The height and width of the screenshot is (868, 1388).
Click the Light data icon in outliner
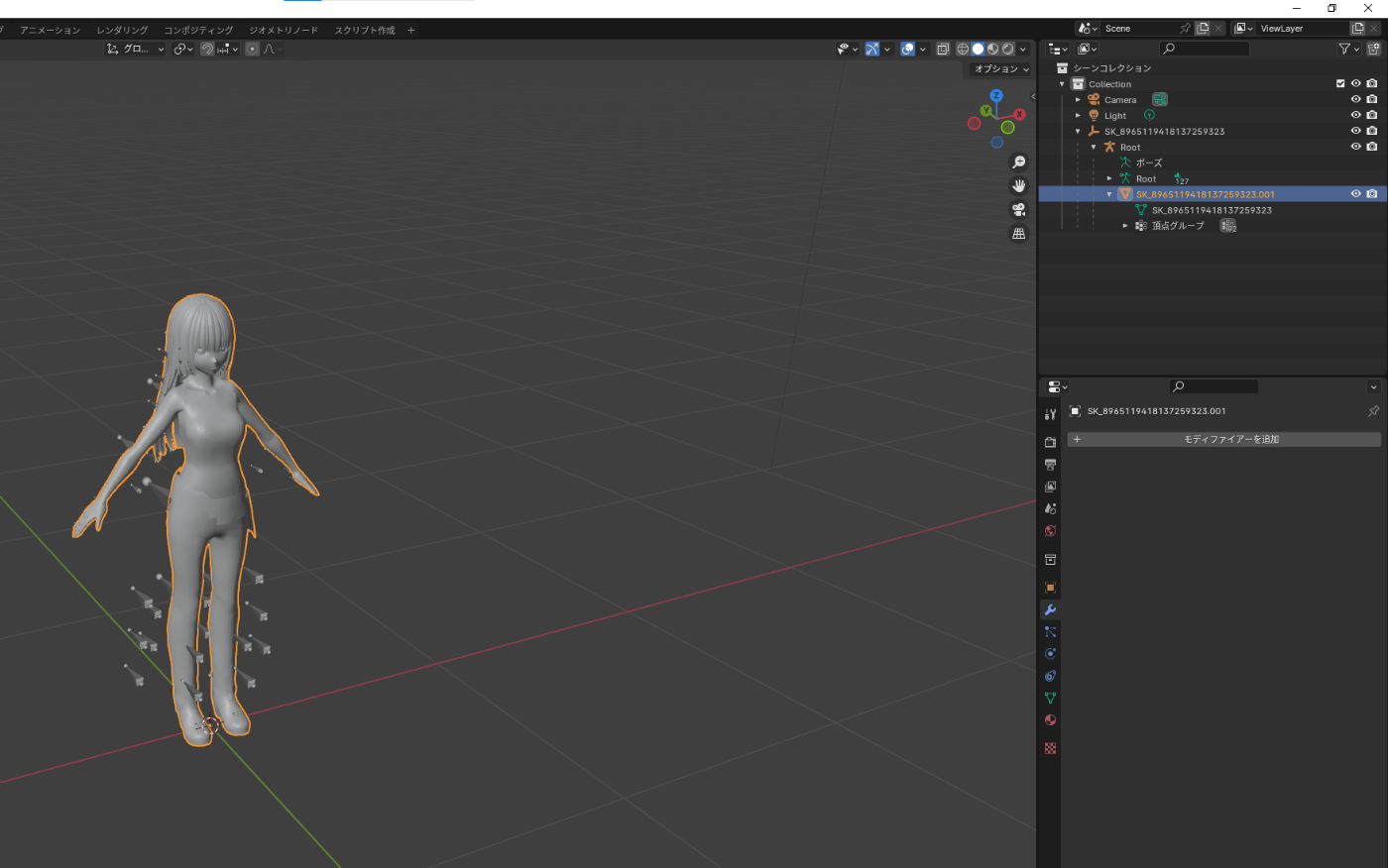(x=1149, y=116)
